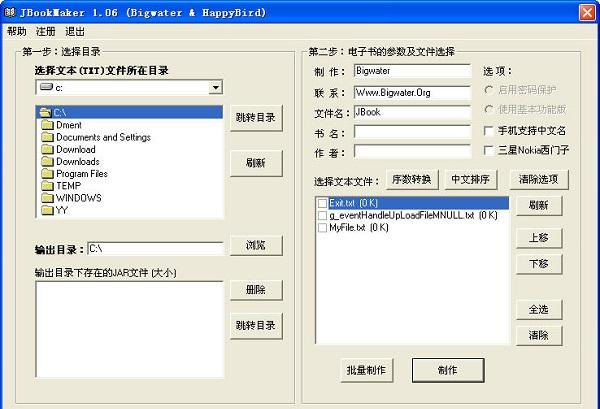Expand the drive c: dropdown
The width and height of the screenshot is (600, 409).
(216, 88)
